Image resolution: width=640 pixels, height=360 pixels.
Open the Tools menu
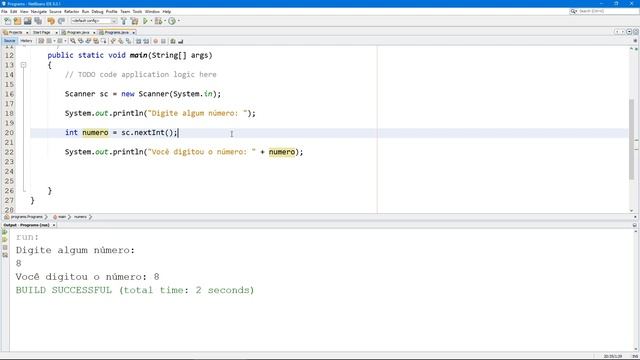[137, 11]
